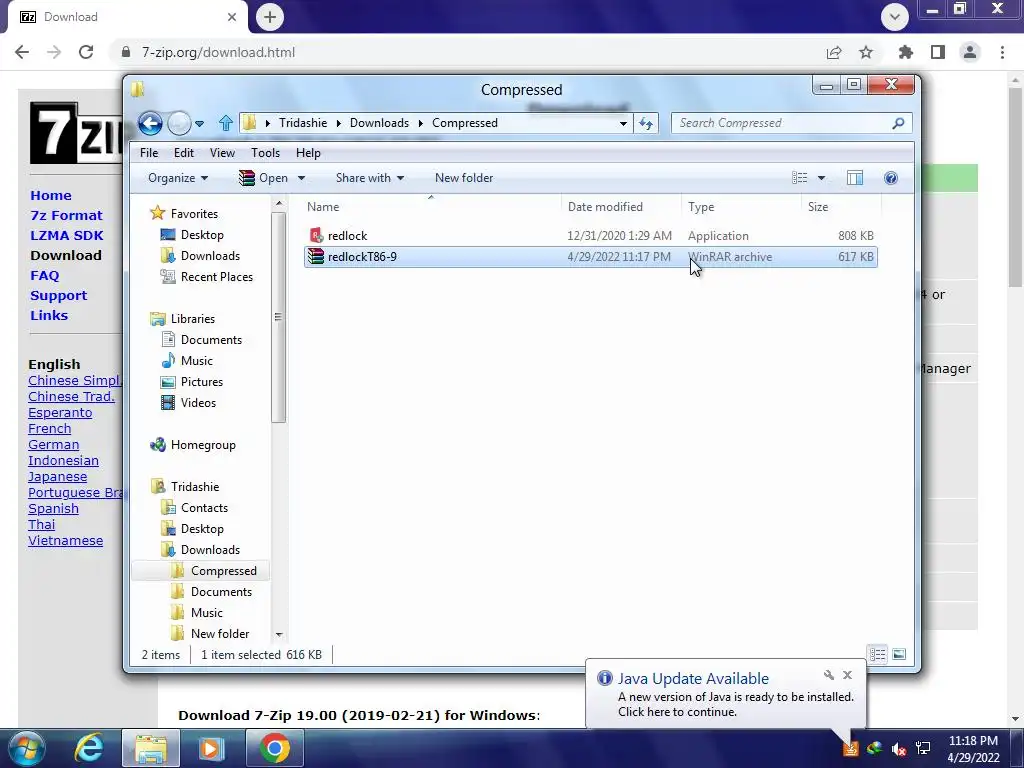Click the Home link on 7-Zip site
Screen dimensions: 1024x768
[51, 195]
